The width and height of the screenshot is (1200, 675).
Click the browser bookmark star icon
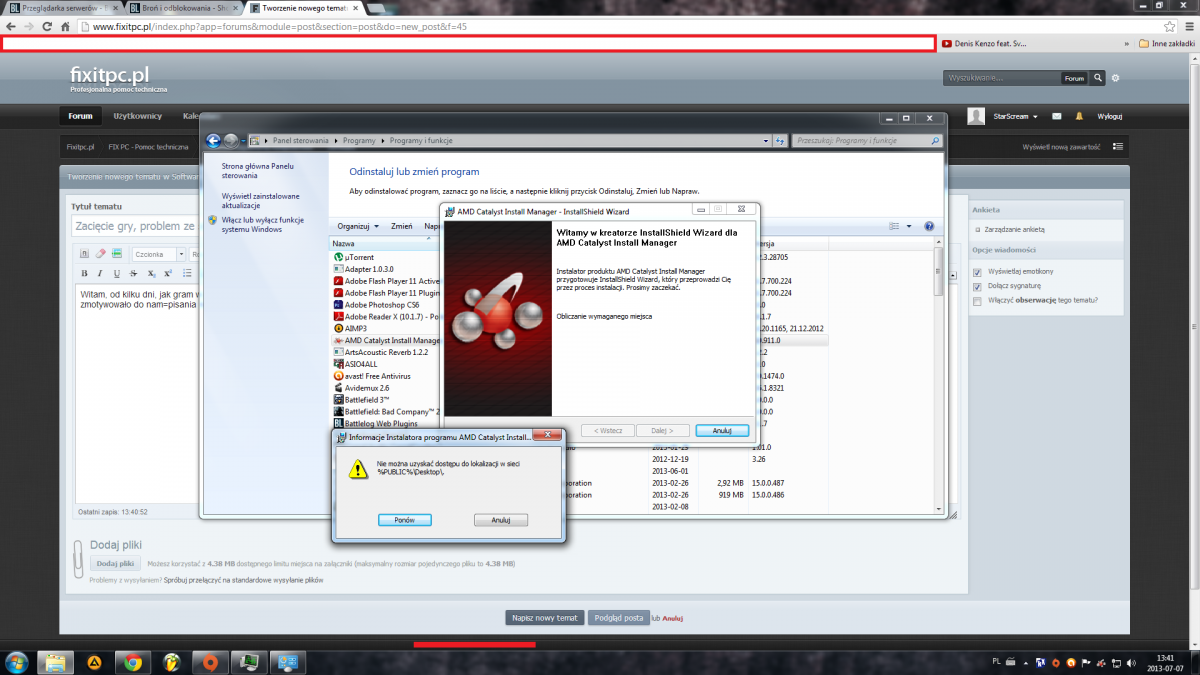(x=1169, y=26)
